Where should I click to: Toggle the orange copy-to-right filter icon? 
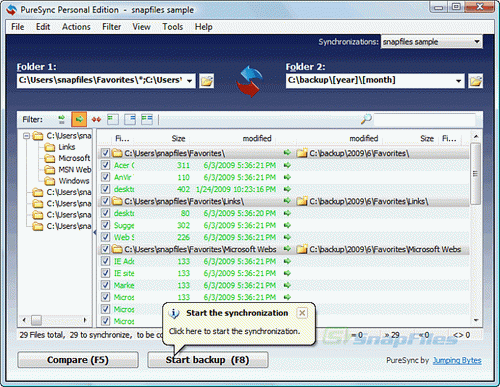pos(79,119)
